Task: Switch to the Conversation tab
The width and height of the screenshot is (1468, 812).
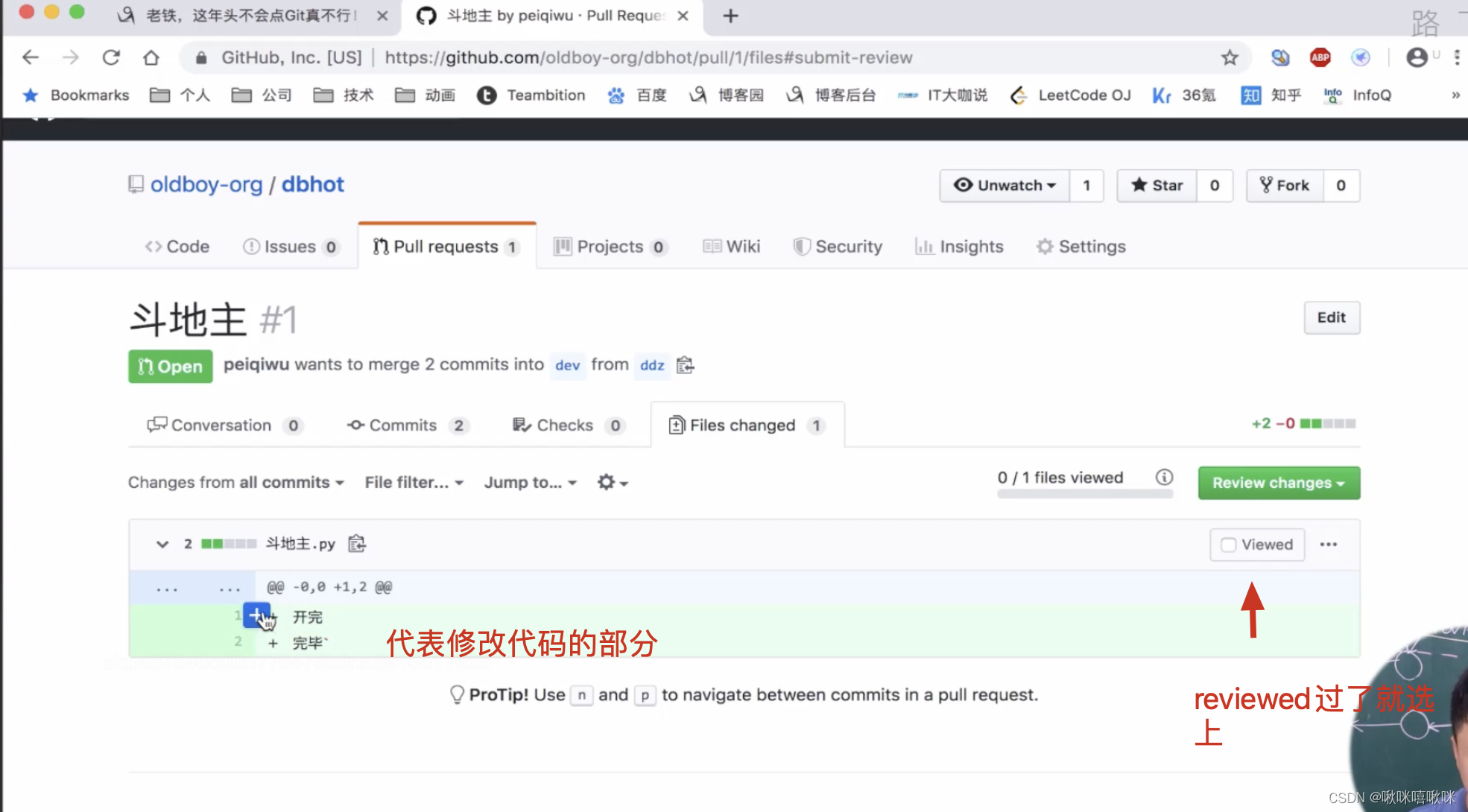Action: [x=225, y=425]
